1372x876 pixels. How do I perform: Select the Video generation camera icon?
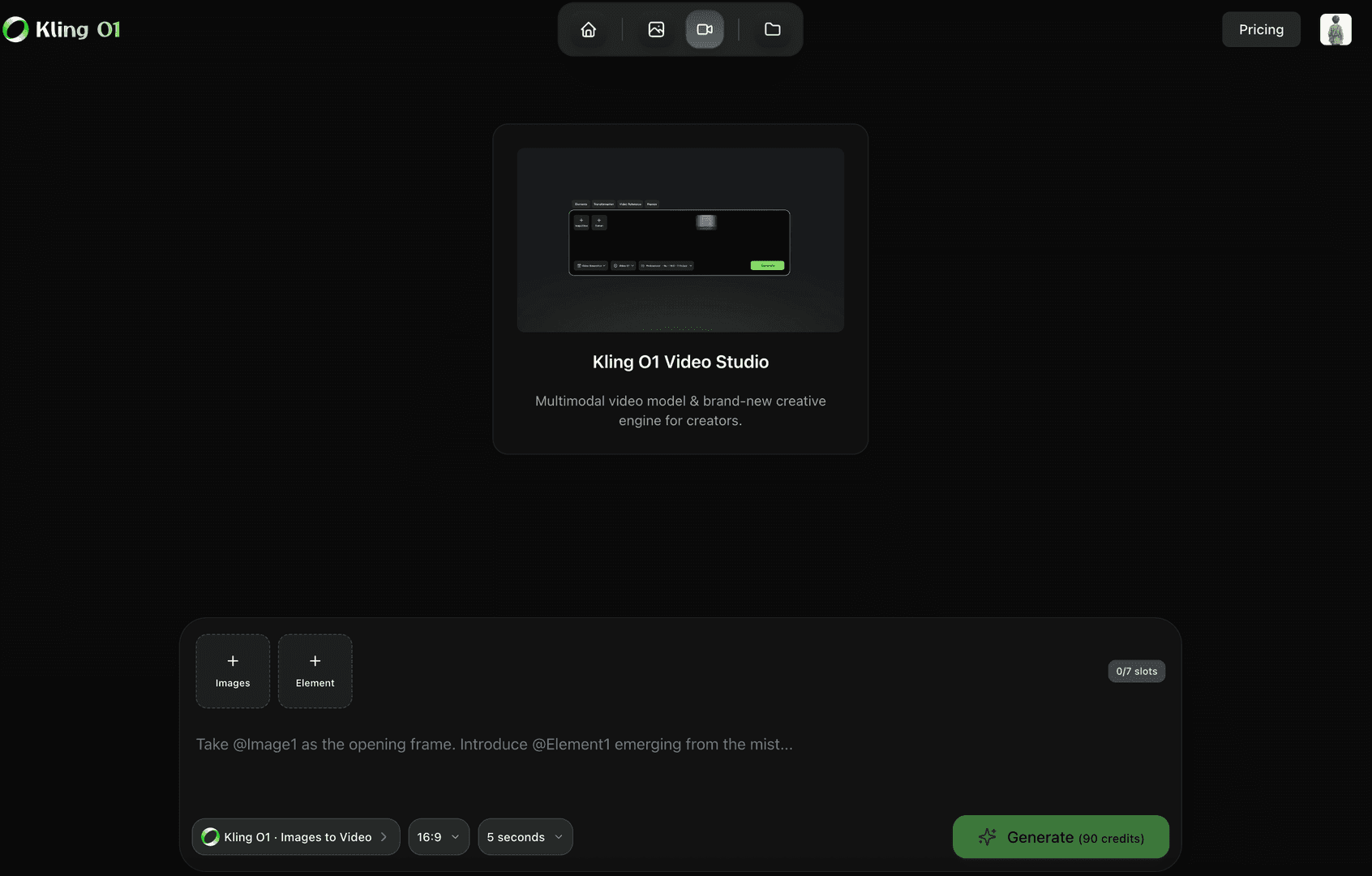tap(704, 29)
